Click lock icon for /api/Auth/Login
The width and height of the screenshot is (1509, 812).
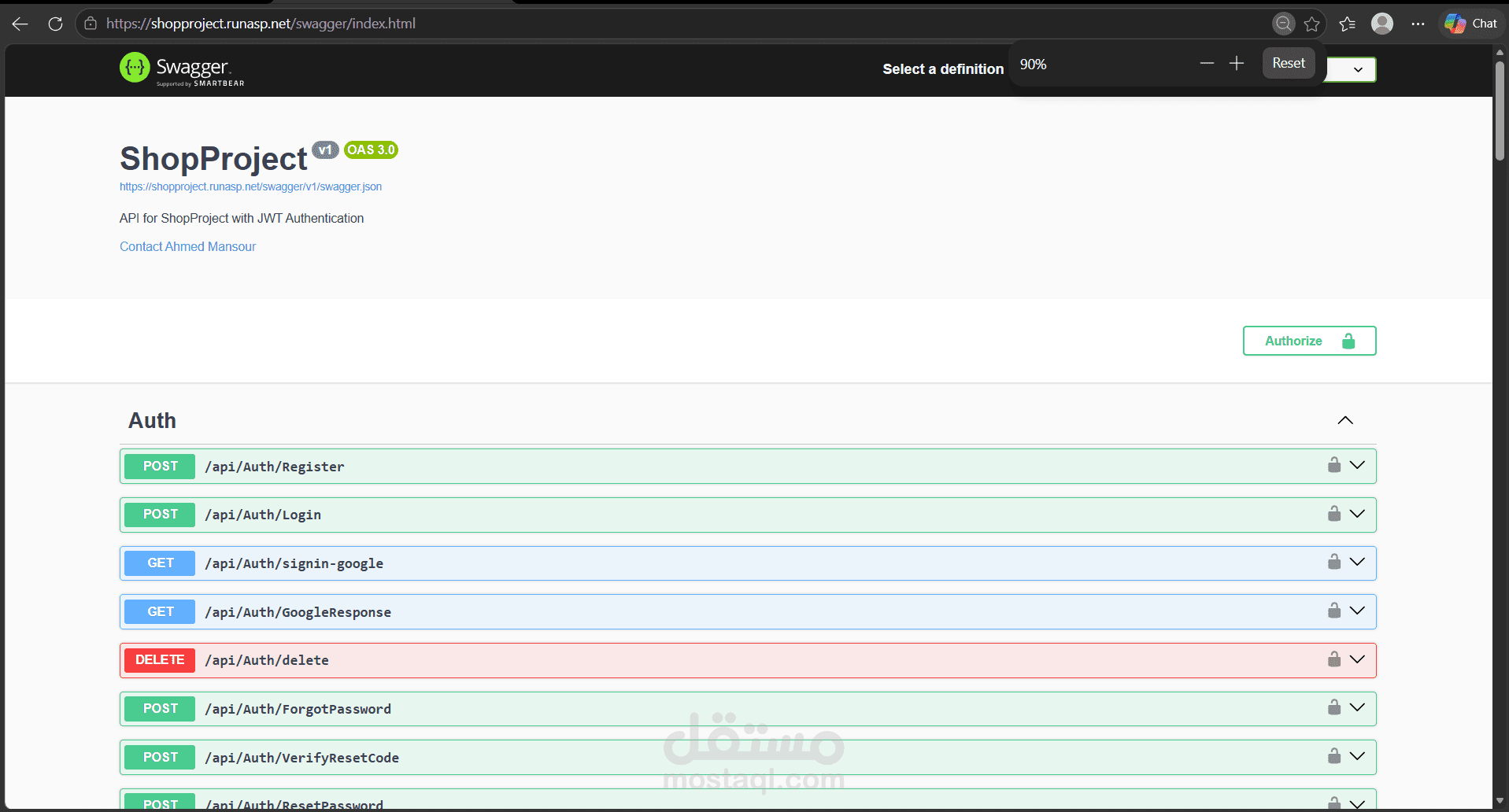1334,514
